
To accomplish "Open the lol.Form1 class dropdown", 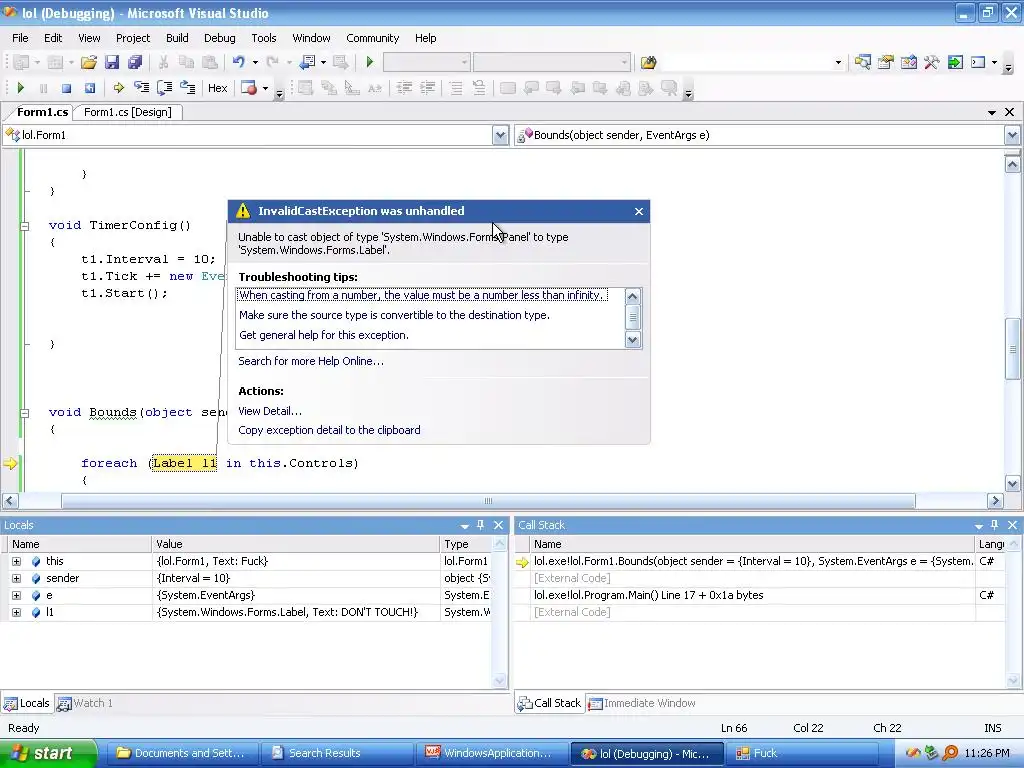I will [500, 135].
